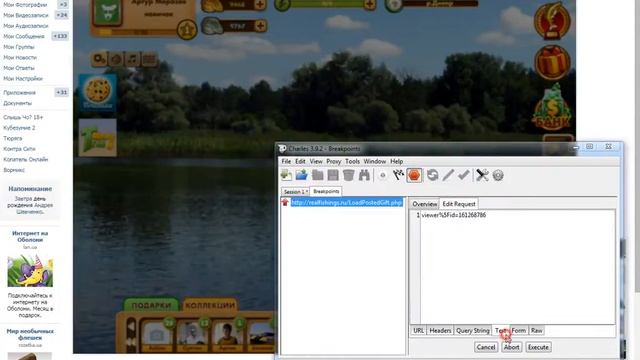Toggle the Recording dot icon in the Charles toolbar
This screenshot has width=640, height=360.
(x=382, y=175)
